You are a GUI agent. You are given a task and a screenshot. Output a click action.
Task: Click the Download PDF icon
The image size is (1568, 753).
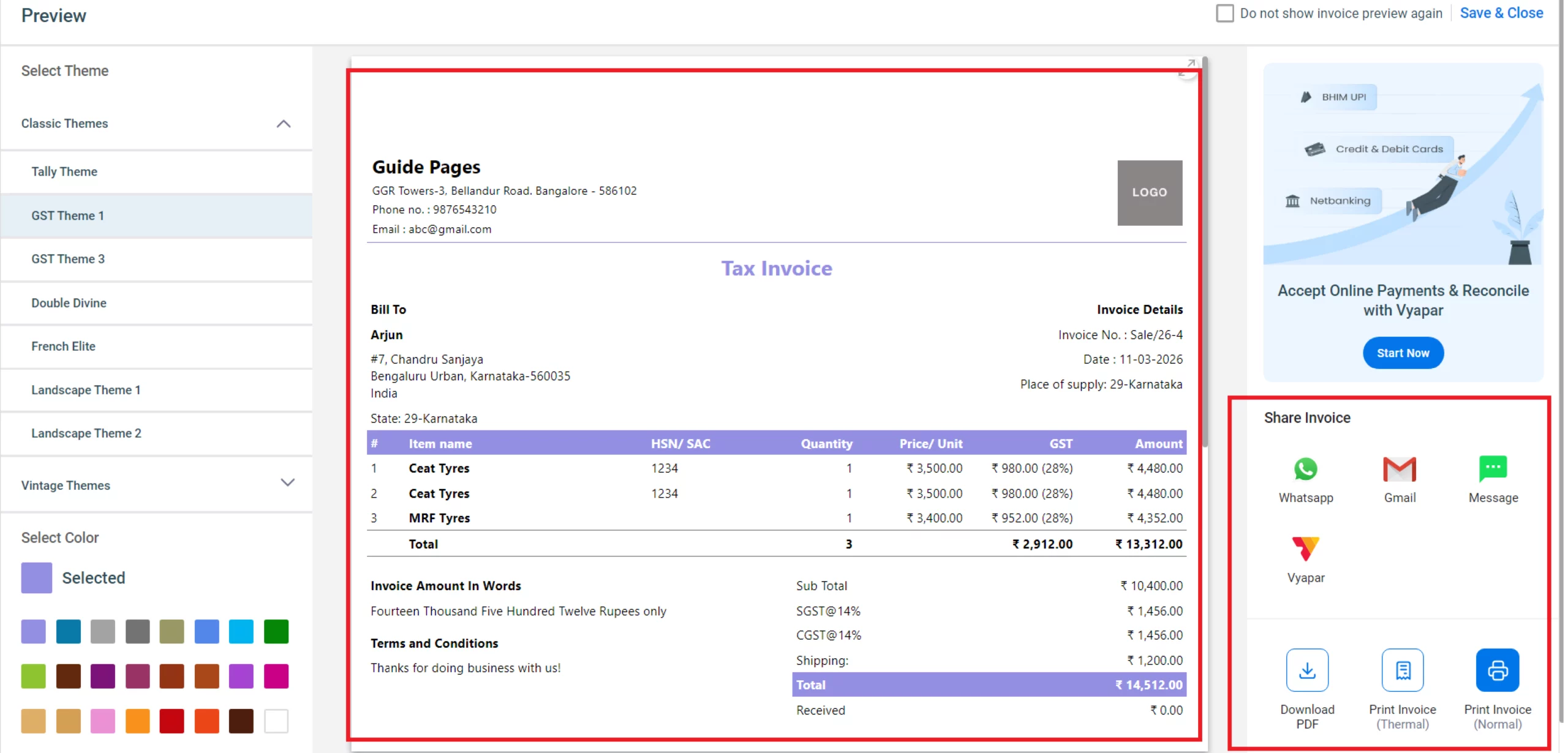(1307, 670)
